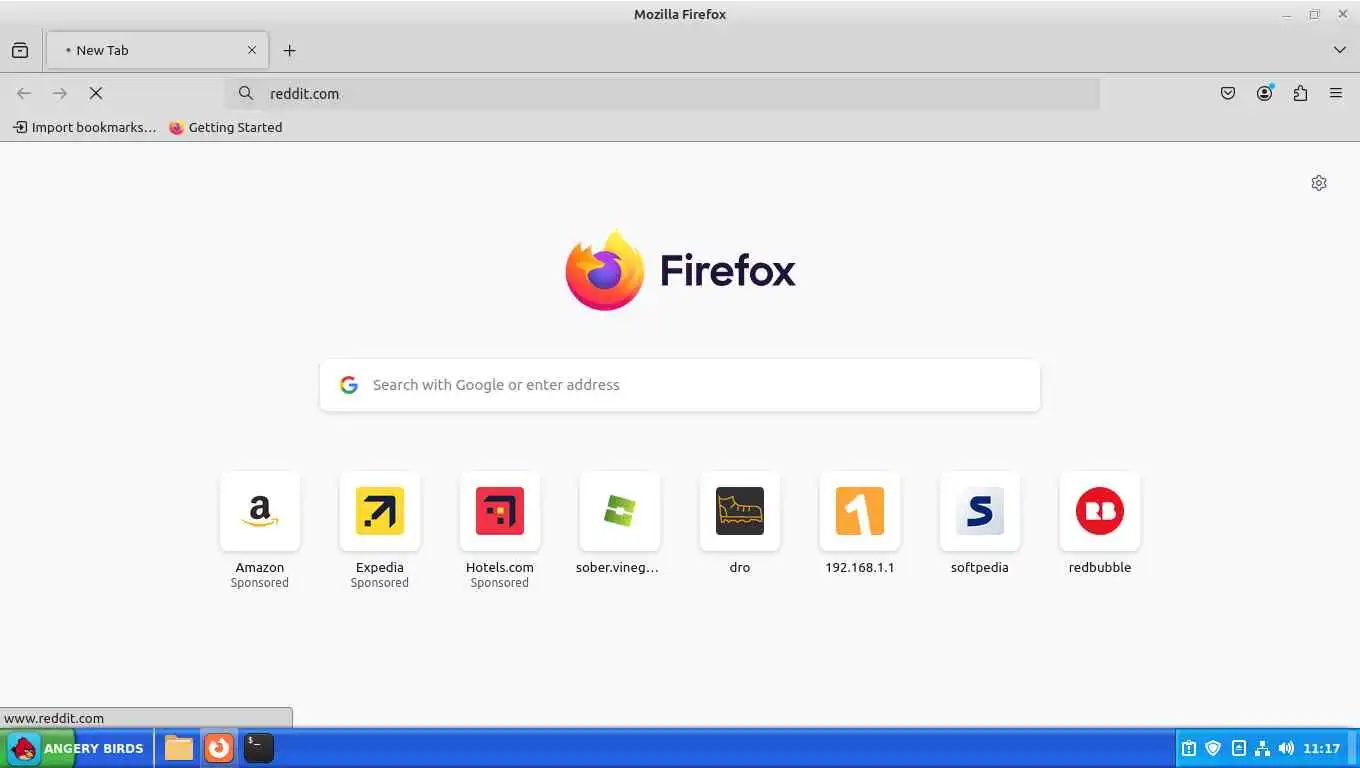Click the 11:17 taskbar clock

[x=1321, y=748]
